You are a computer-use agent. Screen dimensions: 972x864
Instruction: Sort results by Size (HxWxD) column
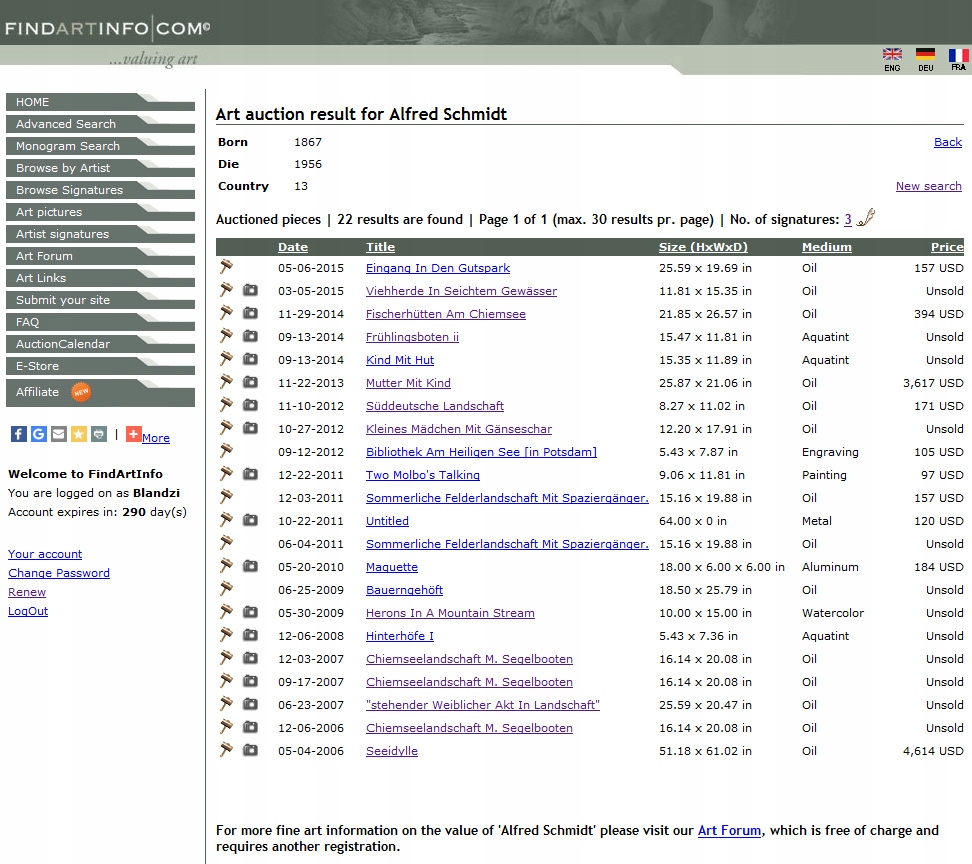tap(703, 247)
